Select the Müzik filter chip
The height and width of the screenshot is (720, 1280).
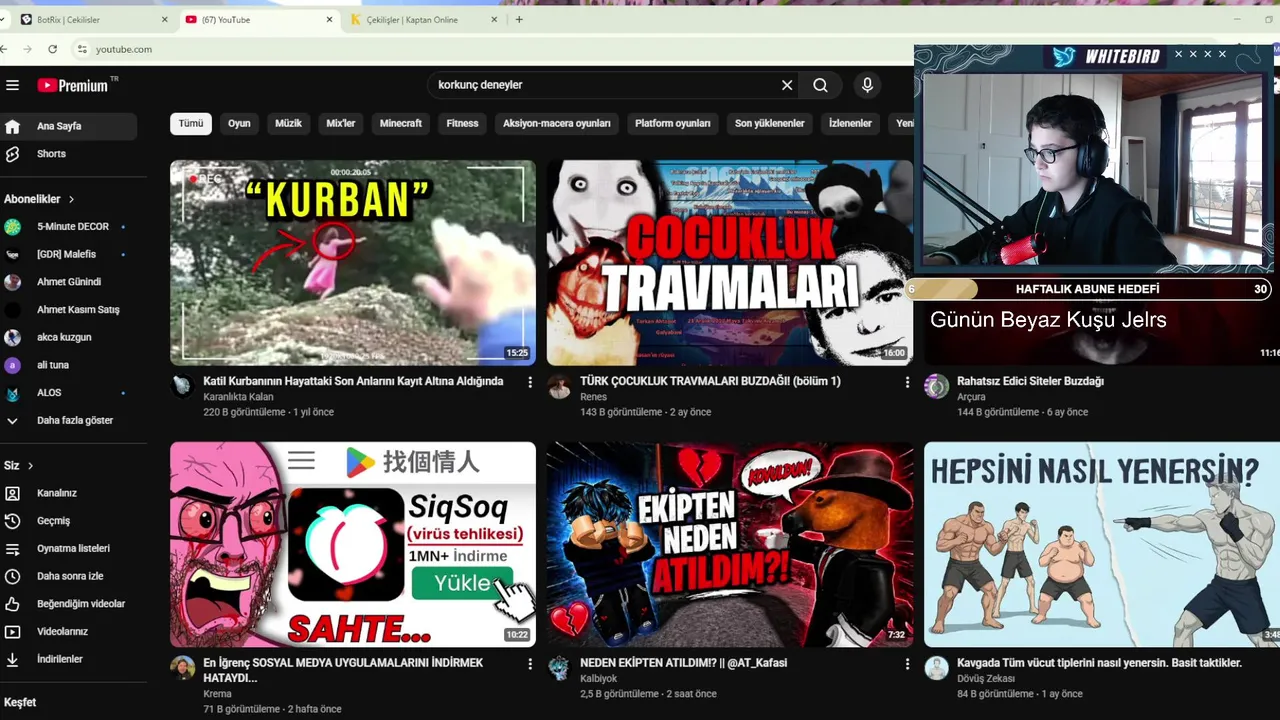coord(288,124)
